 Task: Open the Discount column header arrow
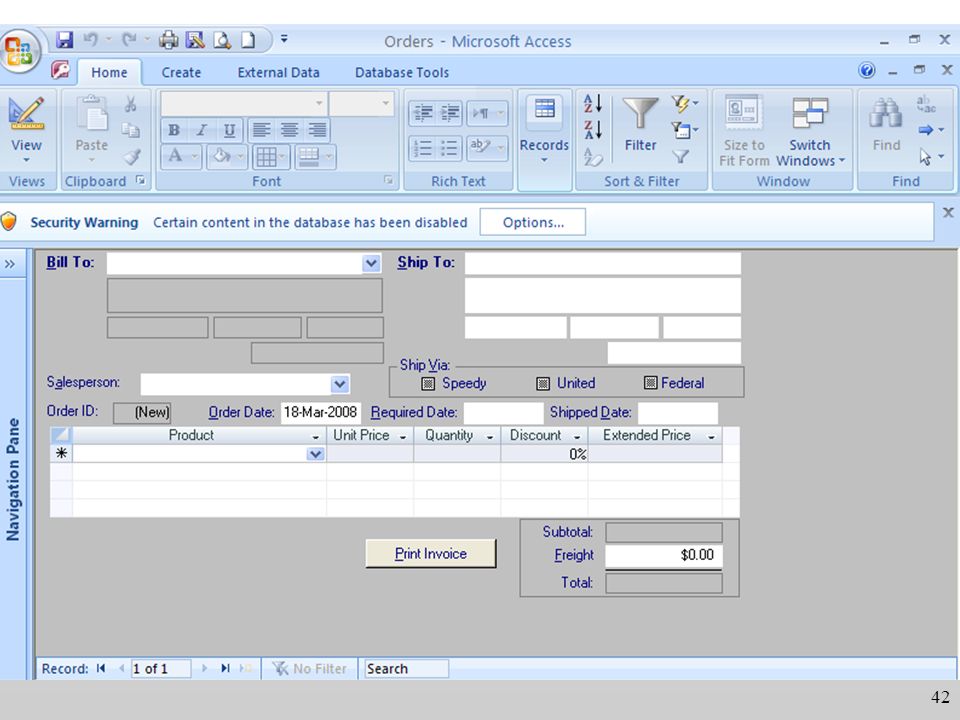[x=577, y=437]
